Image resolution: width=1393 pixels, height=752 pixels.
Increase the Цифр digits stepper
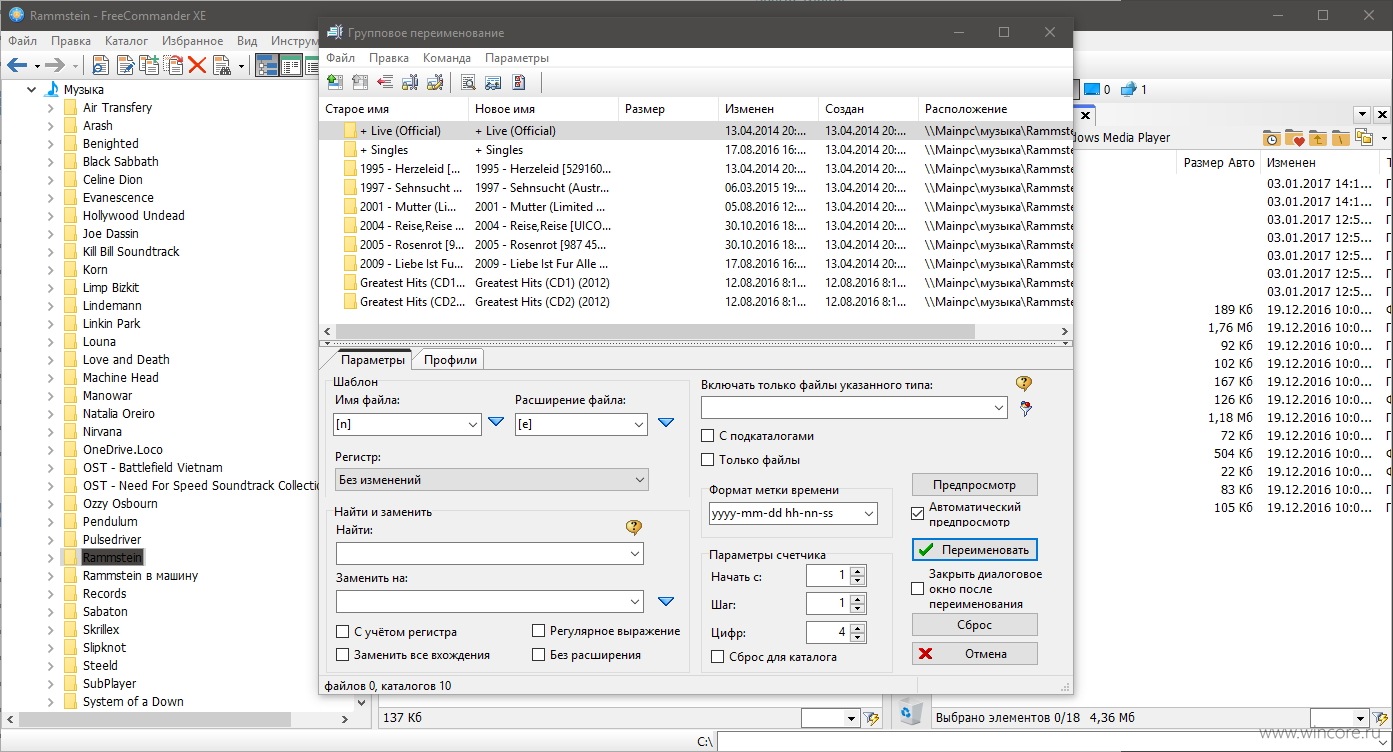(x=858, y=628)
